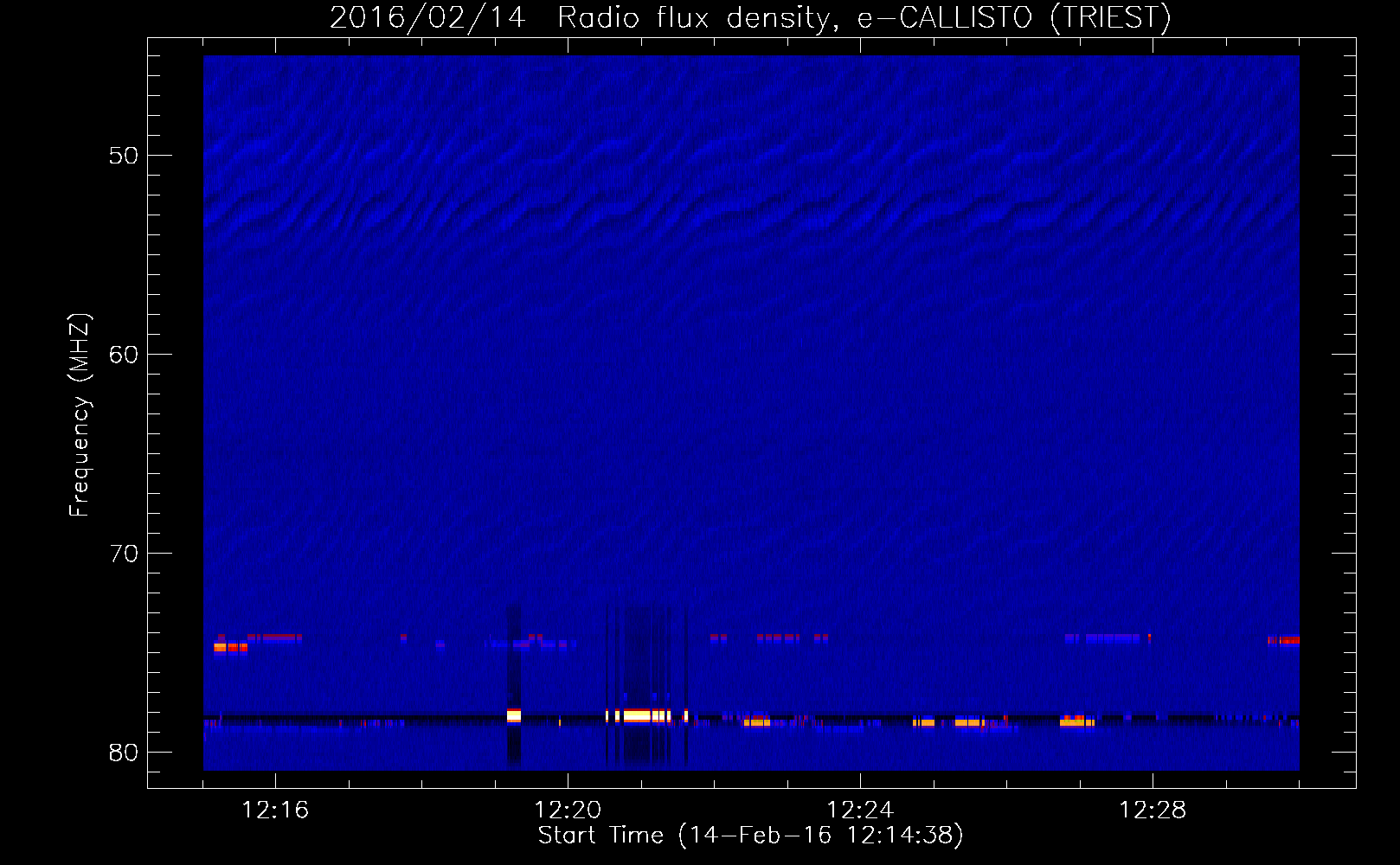Image resolution: width=1400 pixels, height=865 pixels.
Task: Click the 80 frequency tick label
Action: [x=124, y=753]
